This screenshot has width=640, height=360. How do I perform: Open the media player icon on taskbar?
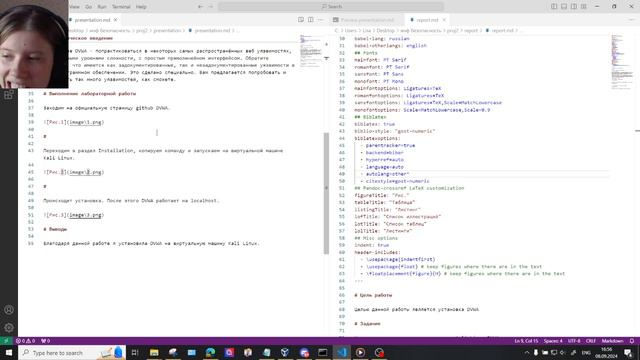point(360,352)
